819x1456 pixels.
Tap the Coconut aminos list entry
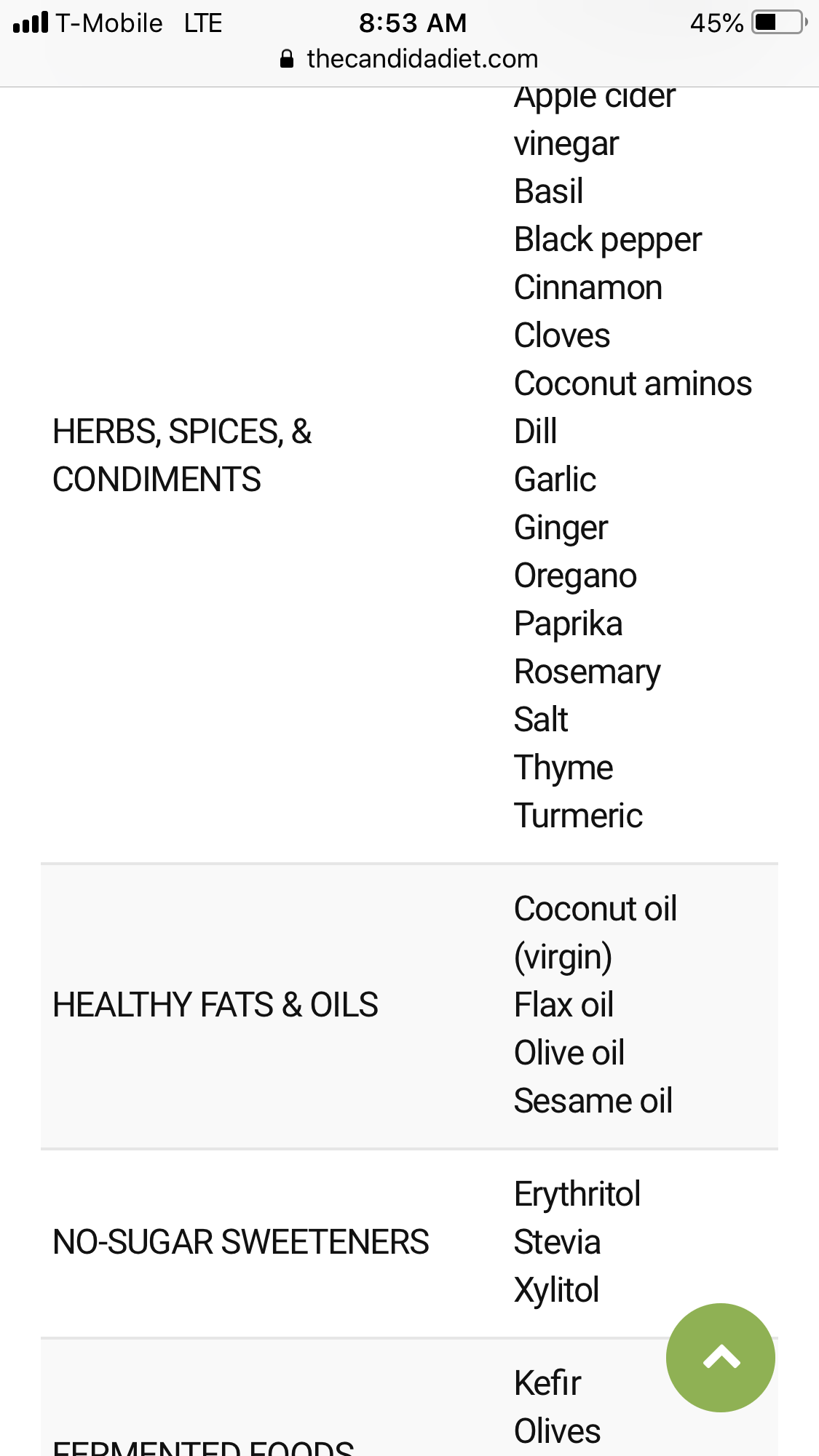pyautogui.click(x=633, y=383)
